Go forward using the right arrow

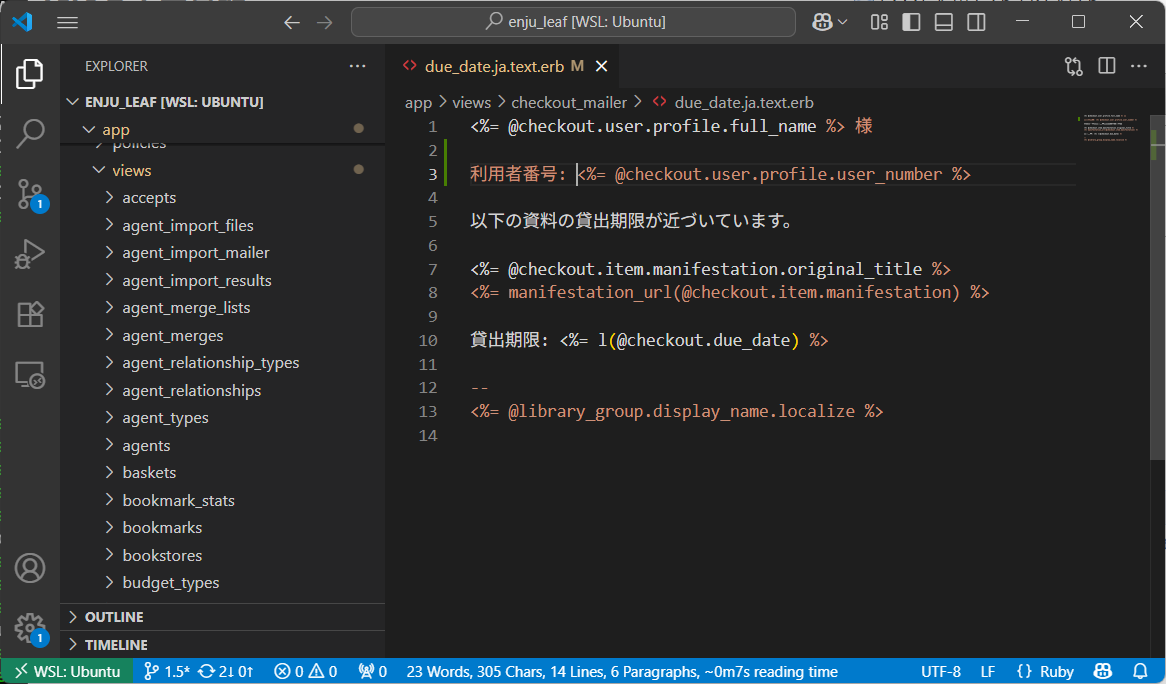(325, 22)
